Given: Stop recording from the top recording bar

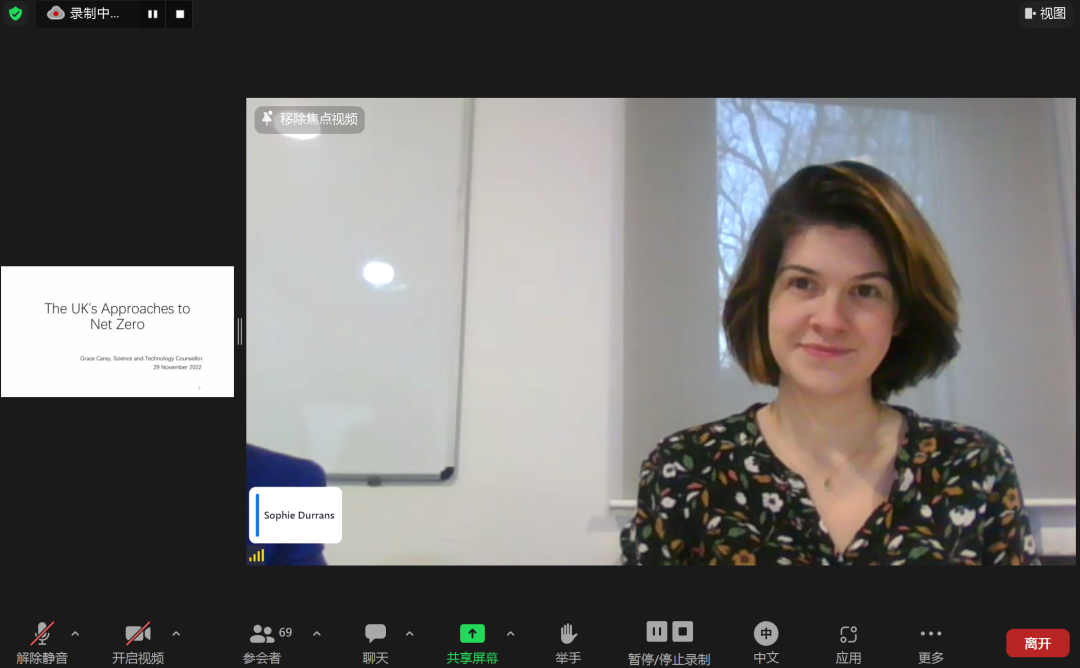Looking at the screenshot, I should point(180,14).
